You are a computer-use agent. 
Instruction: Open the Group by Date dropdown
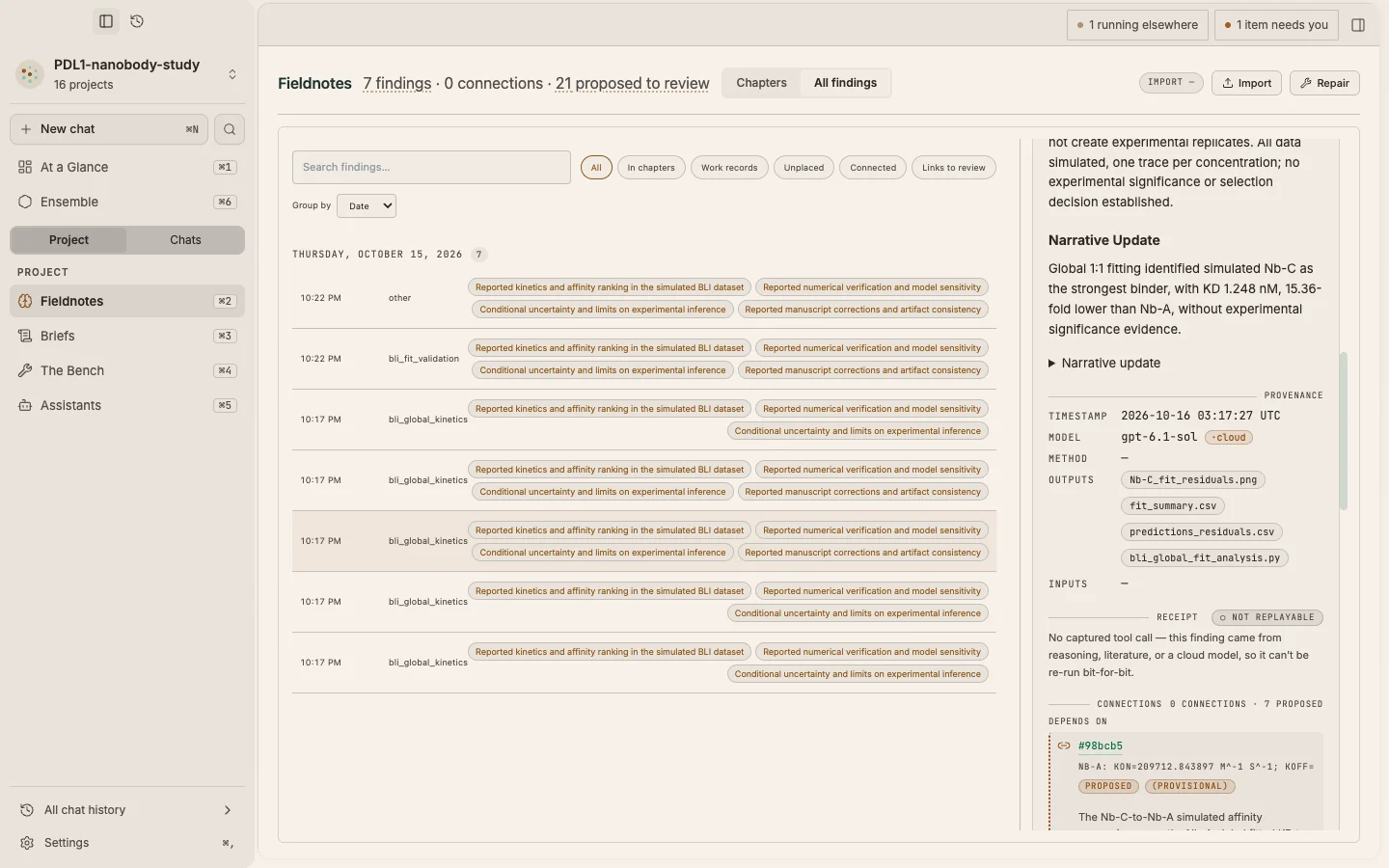click(x=367, y=205)
